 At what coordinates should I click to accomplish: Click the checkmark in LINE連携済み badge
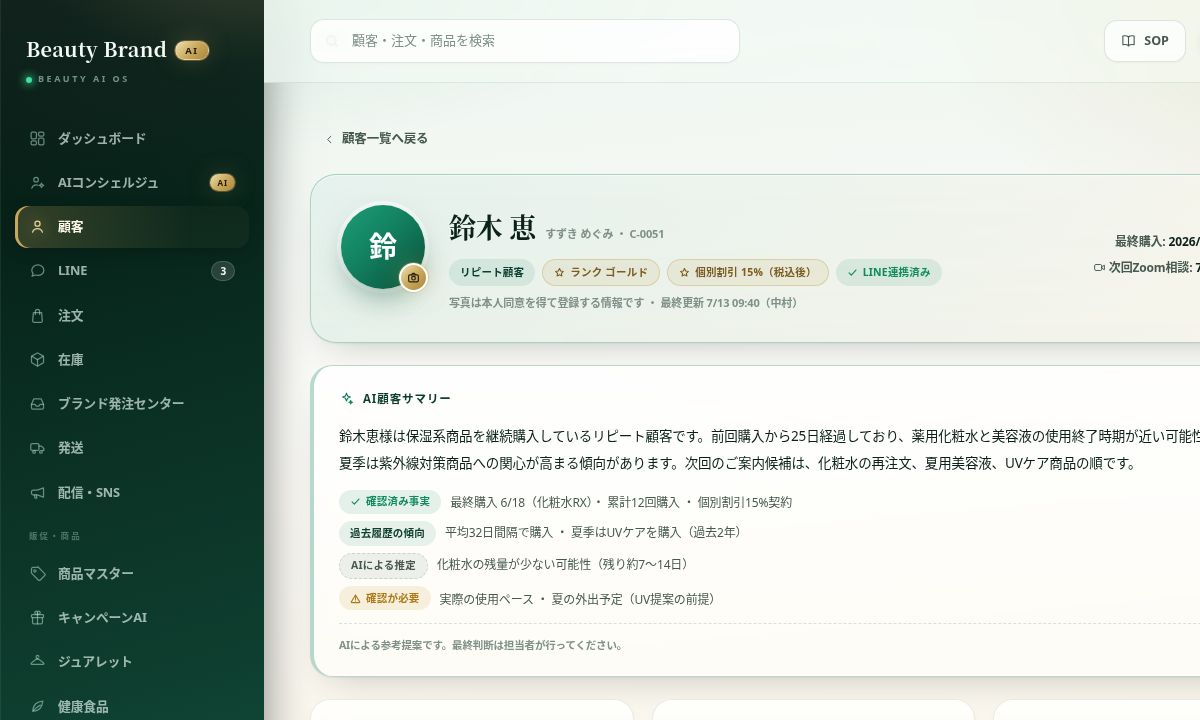coord(852,272)
